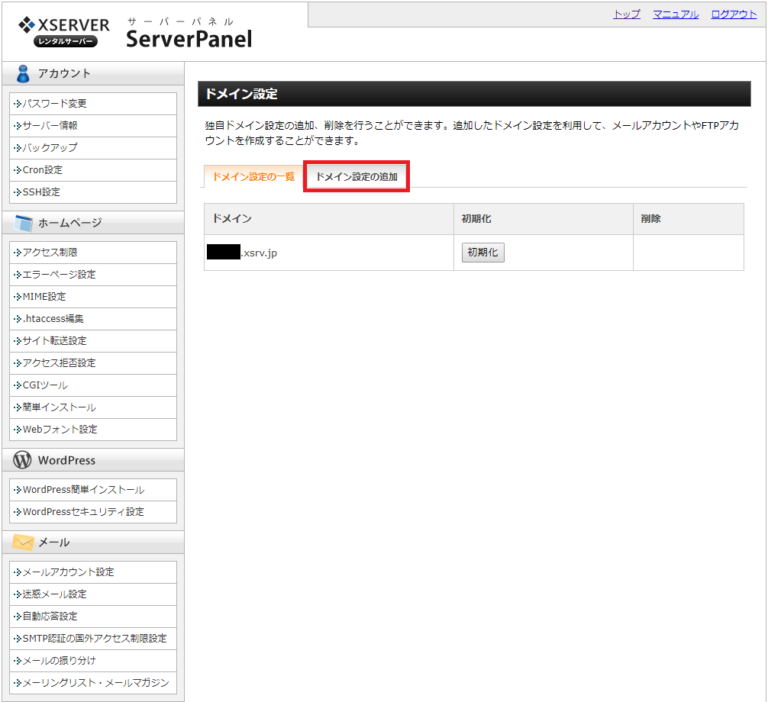Open パスワード変更 in the sidebar

point(55,103)
